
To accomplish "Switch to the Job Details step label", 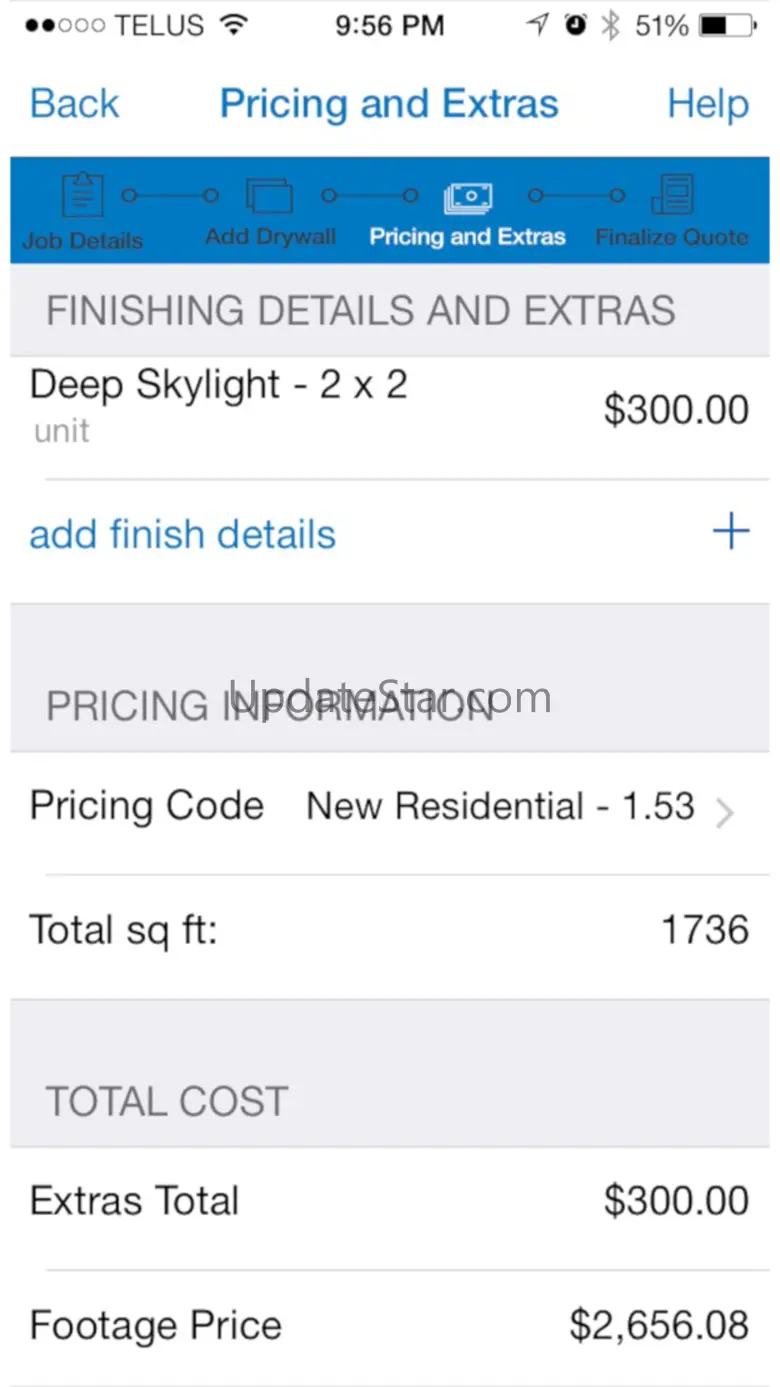I will (x=83, y=241).
